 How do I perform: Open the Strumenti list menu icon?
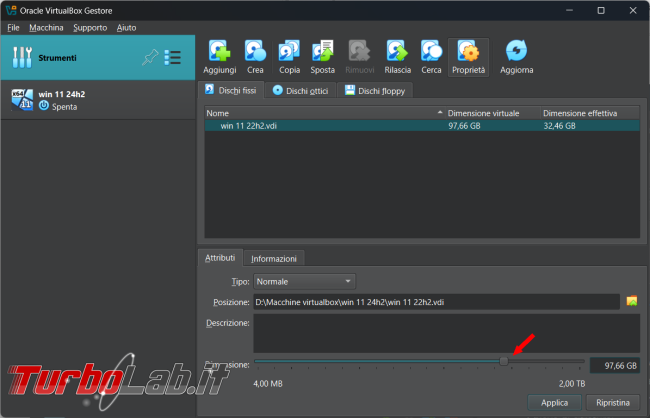[172, 57]
